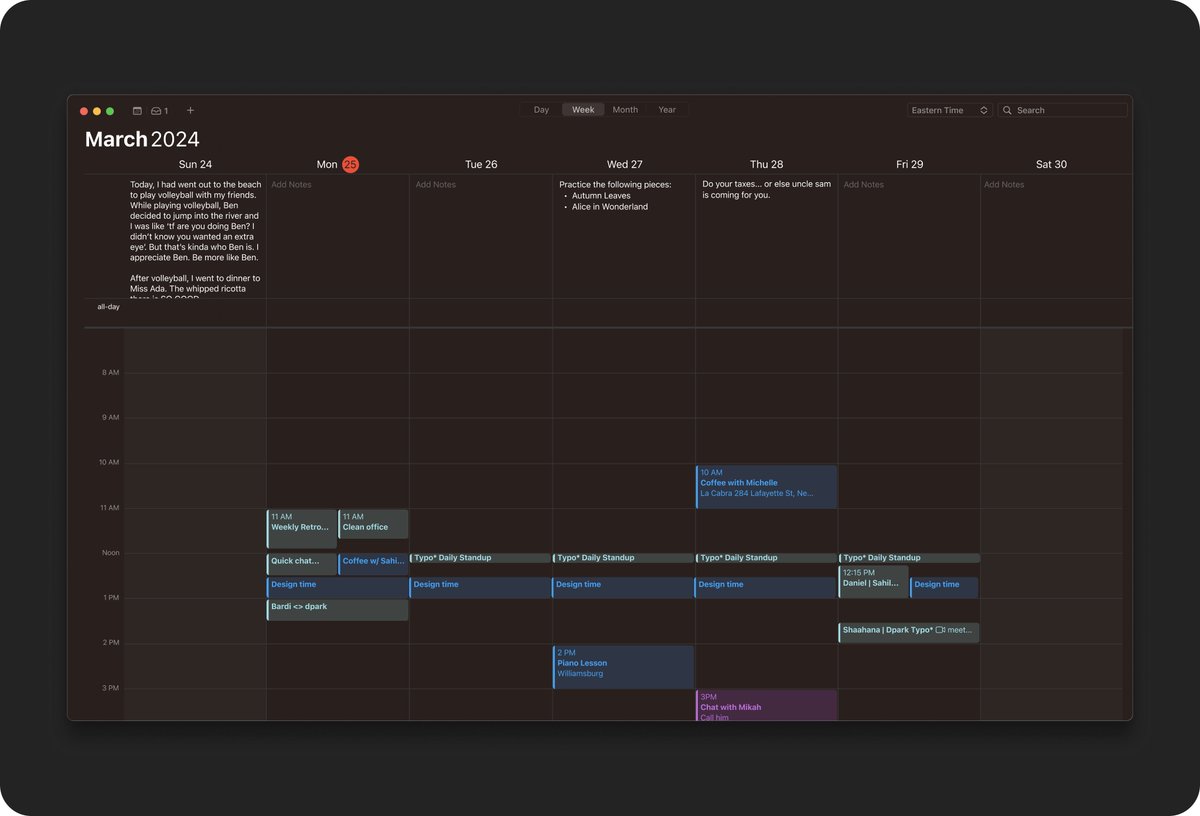Click Add Notes under Sat 30
The image size is (1200, 816).
coord(1004,184)
